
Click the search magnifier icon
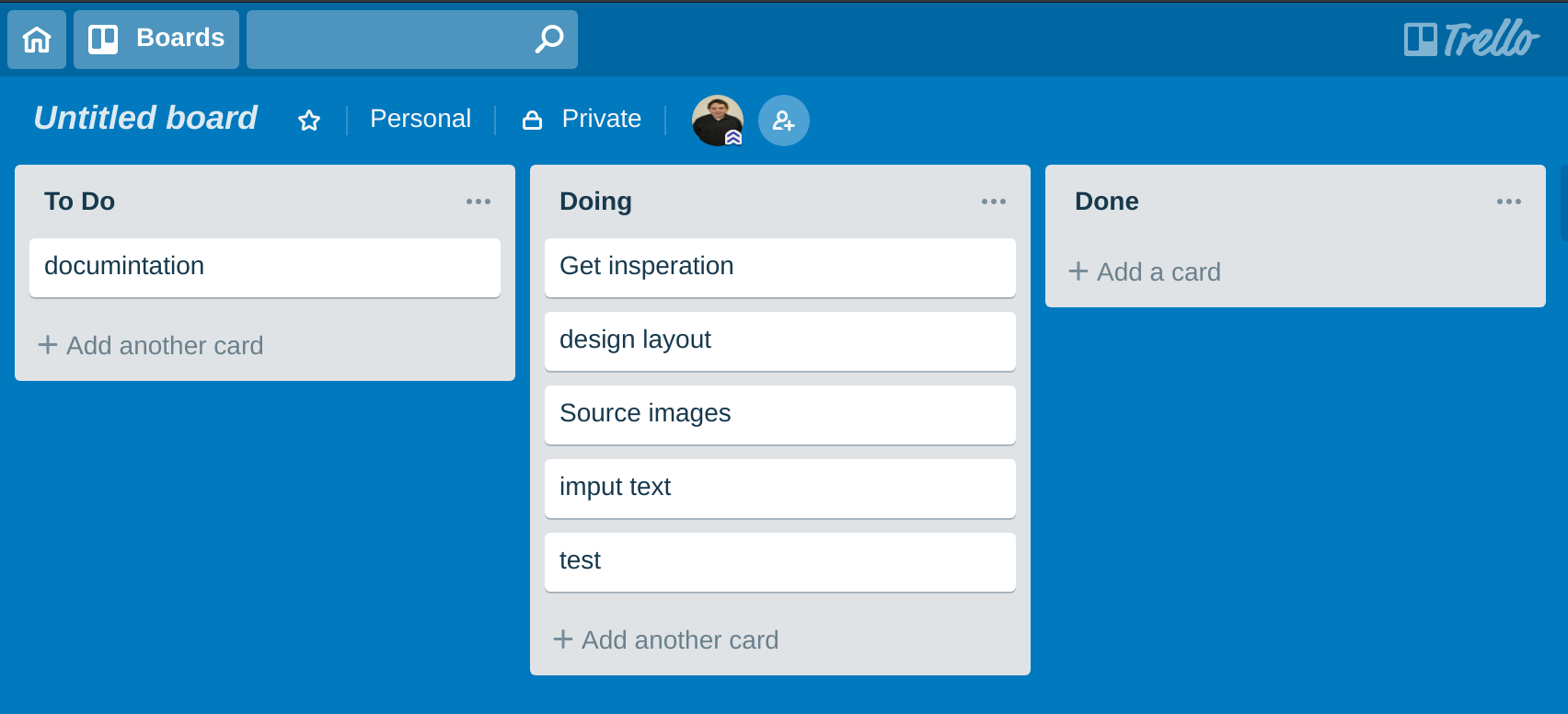(549, 39)
